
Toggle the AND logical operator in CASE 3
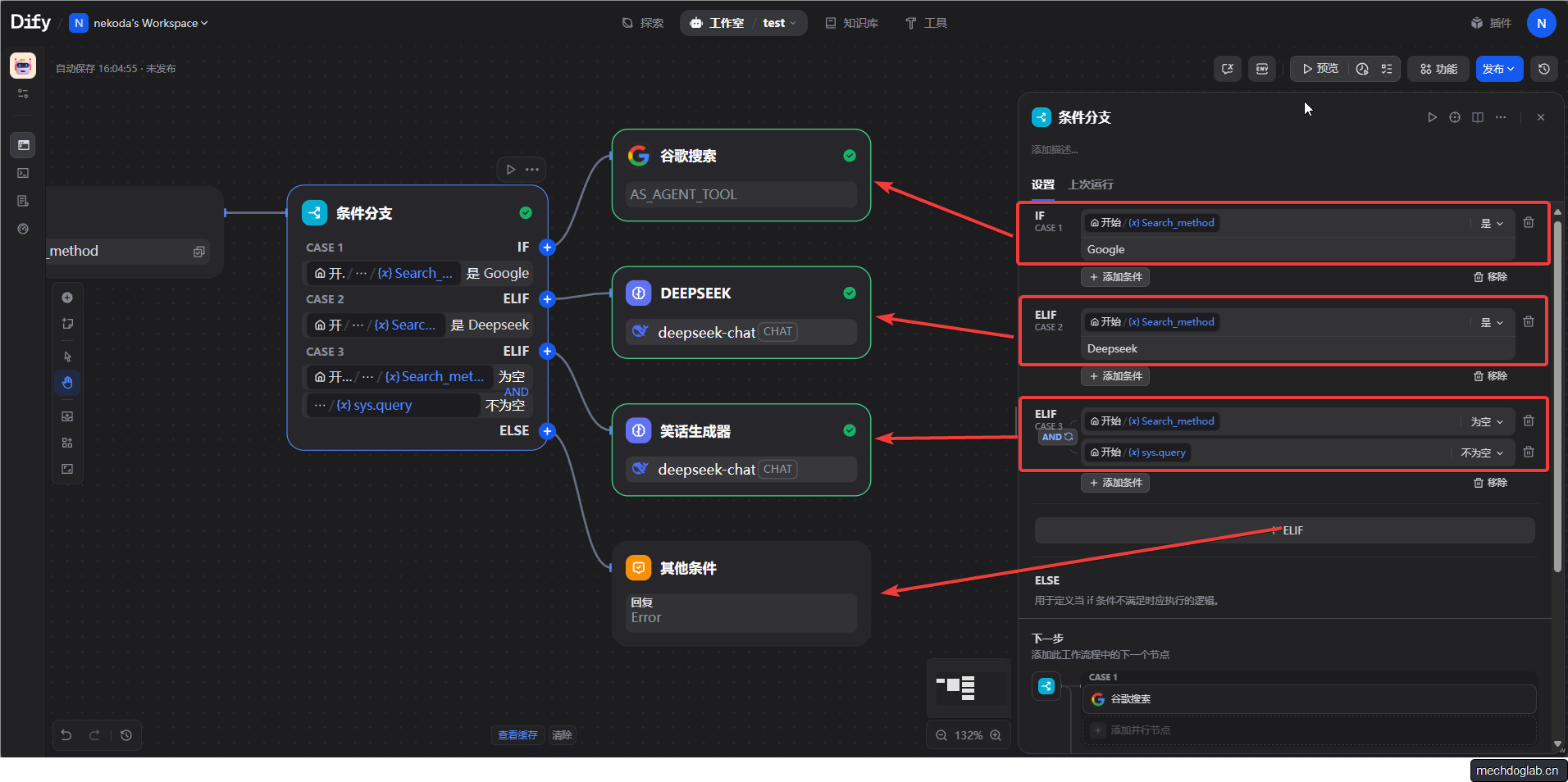pos(1056,437)
